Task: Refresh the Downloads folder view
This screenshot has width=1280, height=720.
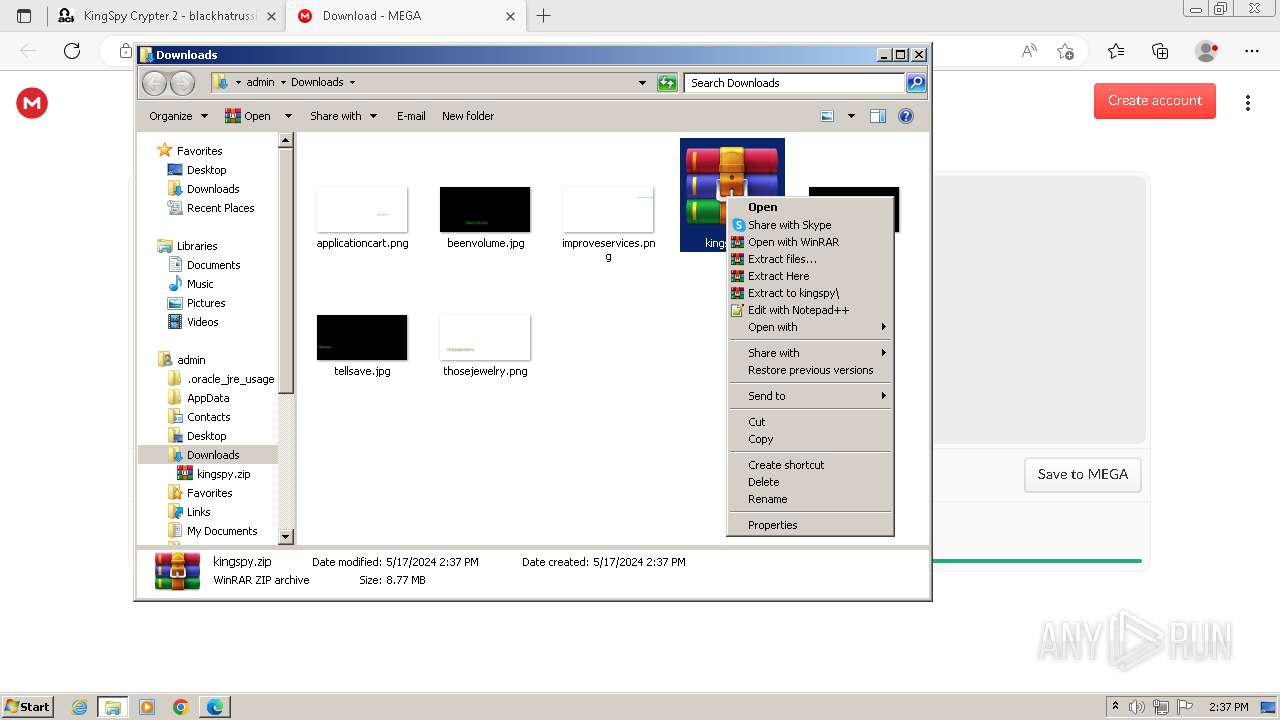Action: click(x=667, y=83)
